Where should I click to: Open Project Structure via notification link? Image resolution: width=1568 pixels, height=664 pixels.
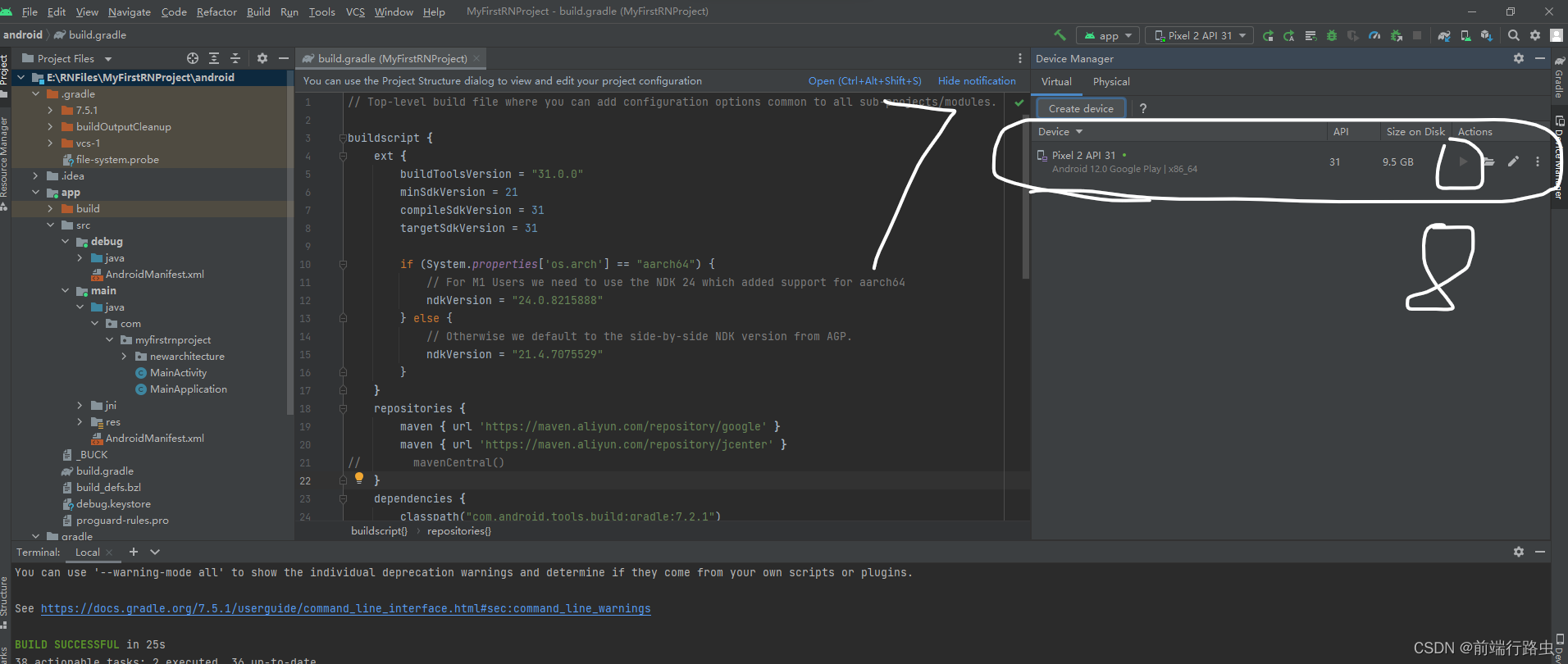point(864,80)
